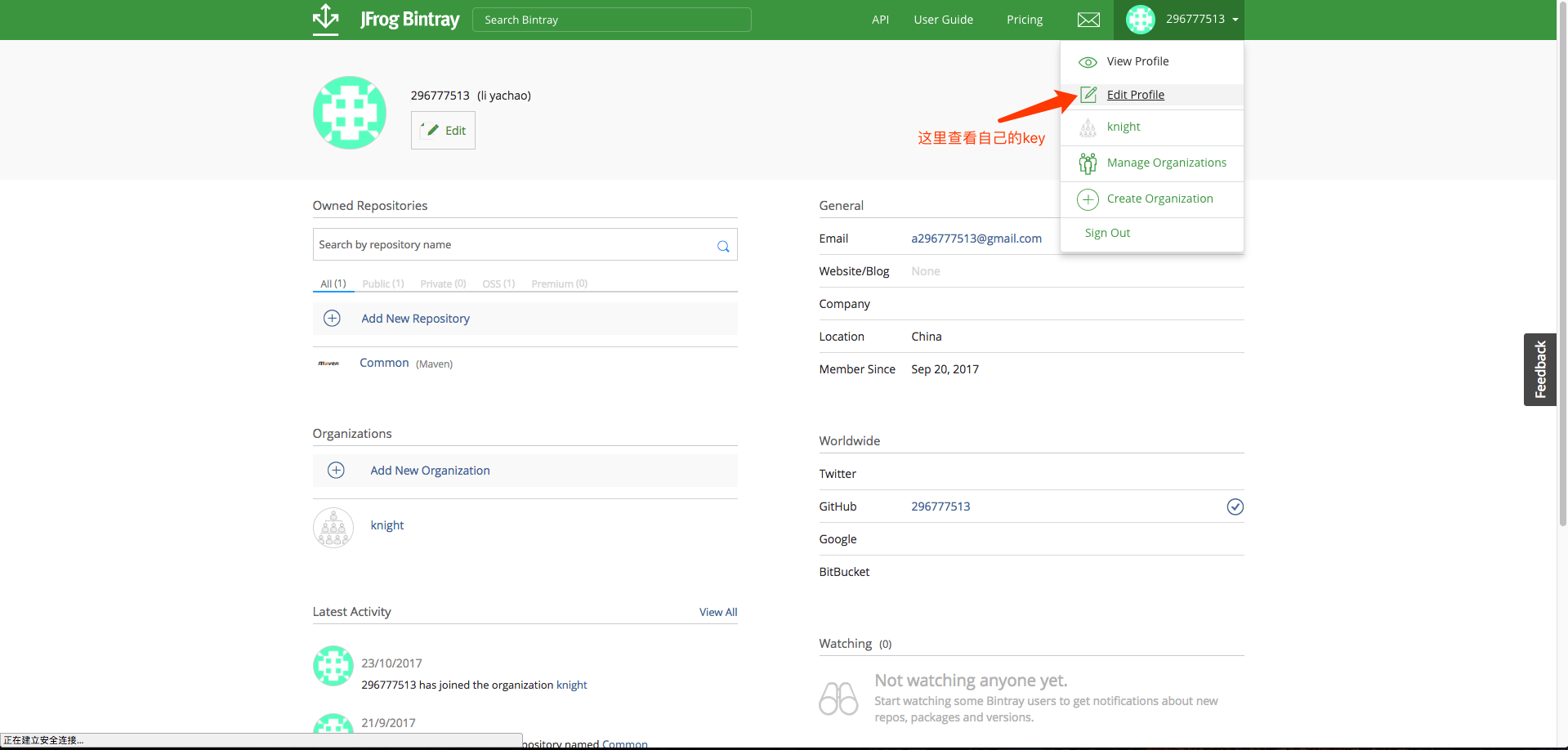The width and height of the screenshot is (1568, 750).
Task: Click the GitHub verified checkmark icon
Action: point(1235,507)
